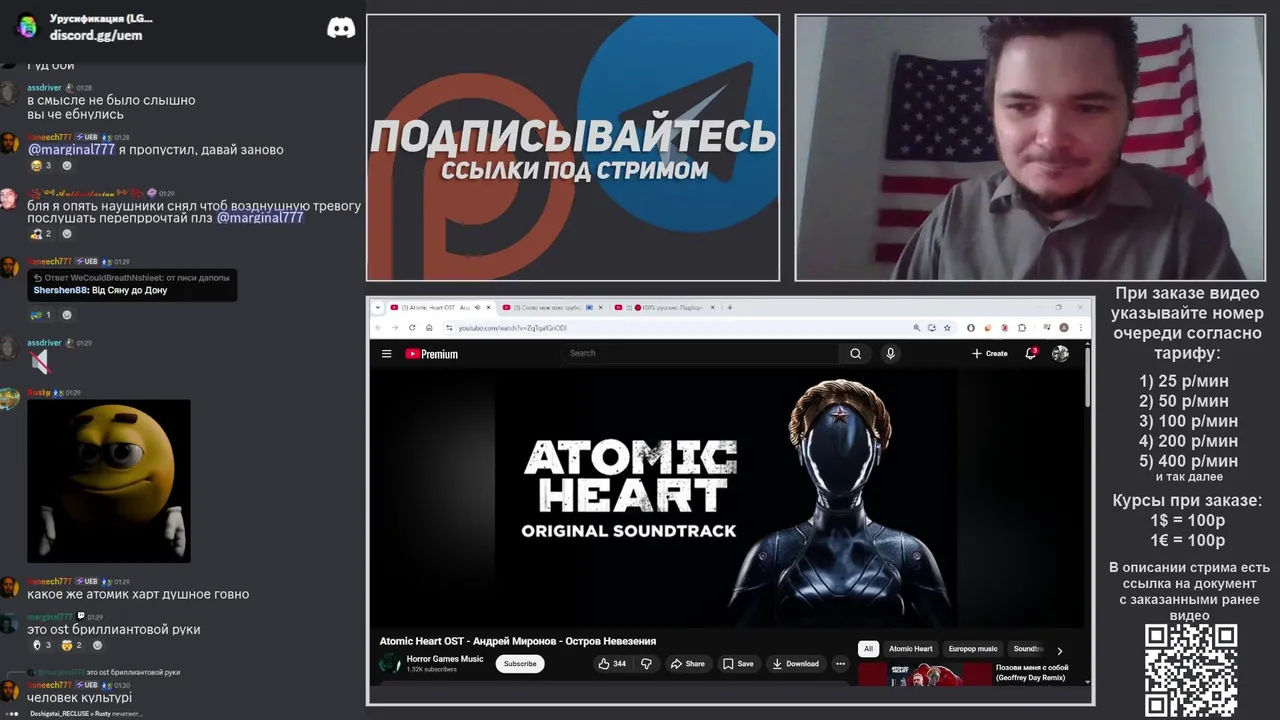The image size is (1280, 720).
Task: Open YouTube account avatar menu
Action: point(1060,353)
